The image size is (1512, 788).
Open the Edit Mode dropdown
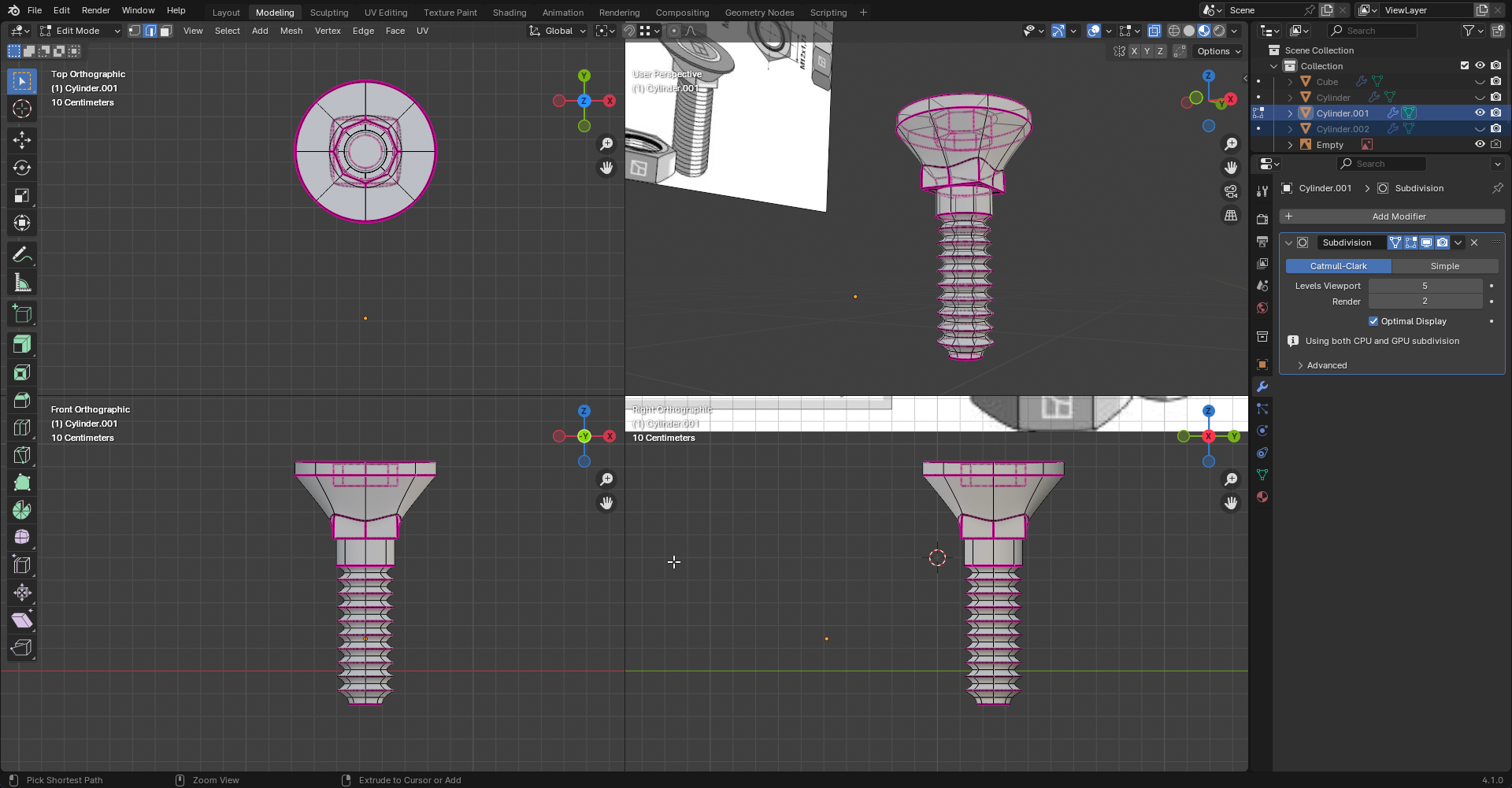click(x=80, y=31)
